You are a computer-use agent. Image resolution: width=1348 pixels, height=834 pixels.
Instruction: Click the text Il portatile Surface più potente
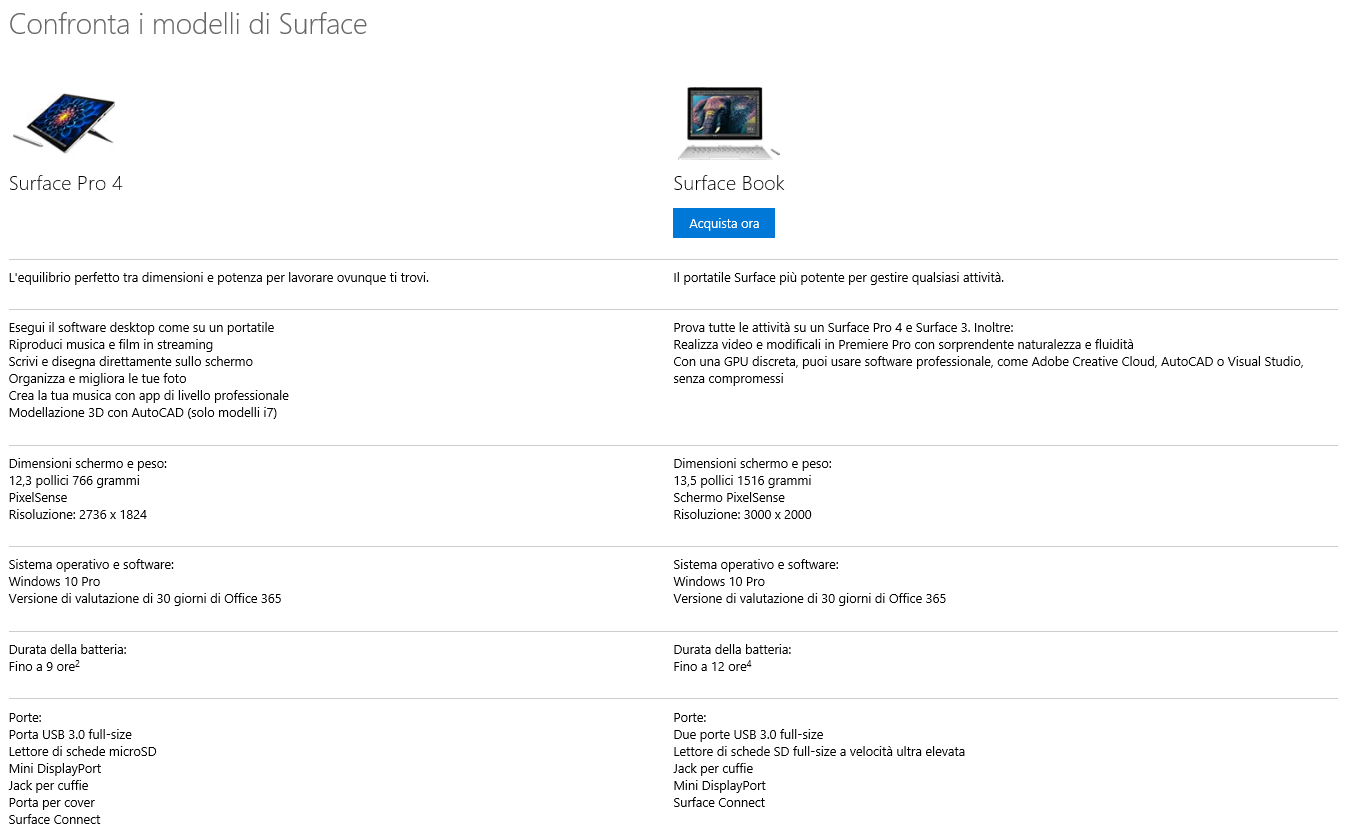pos(839,277)
